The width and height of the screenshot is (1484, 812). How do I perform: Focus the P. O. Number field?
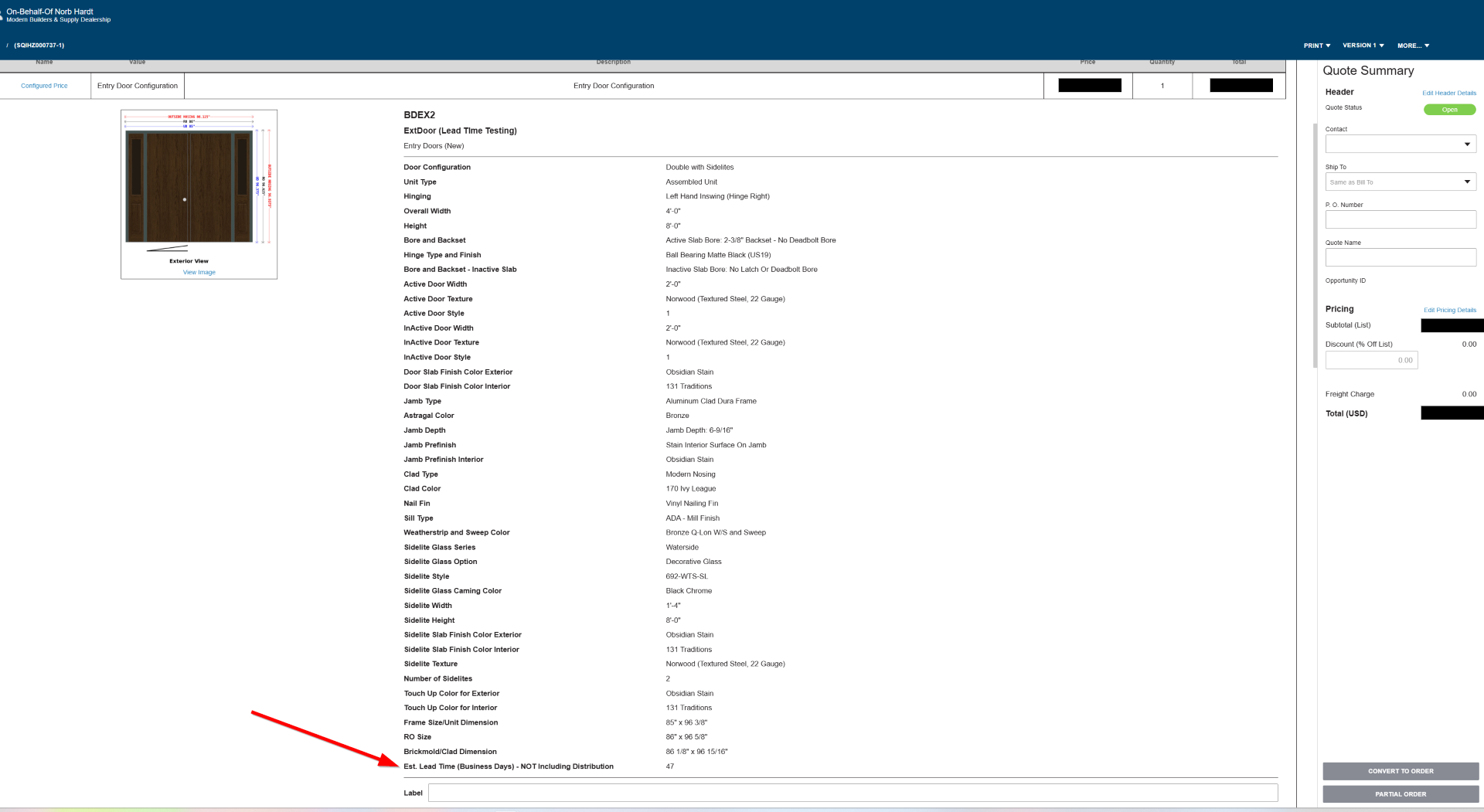(1401, 219)
